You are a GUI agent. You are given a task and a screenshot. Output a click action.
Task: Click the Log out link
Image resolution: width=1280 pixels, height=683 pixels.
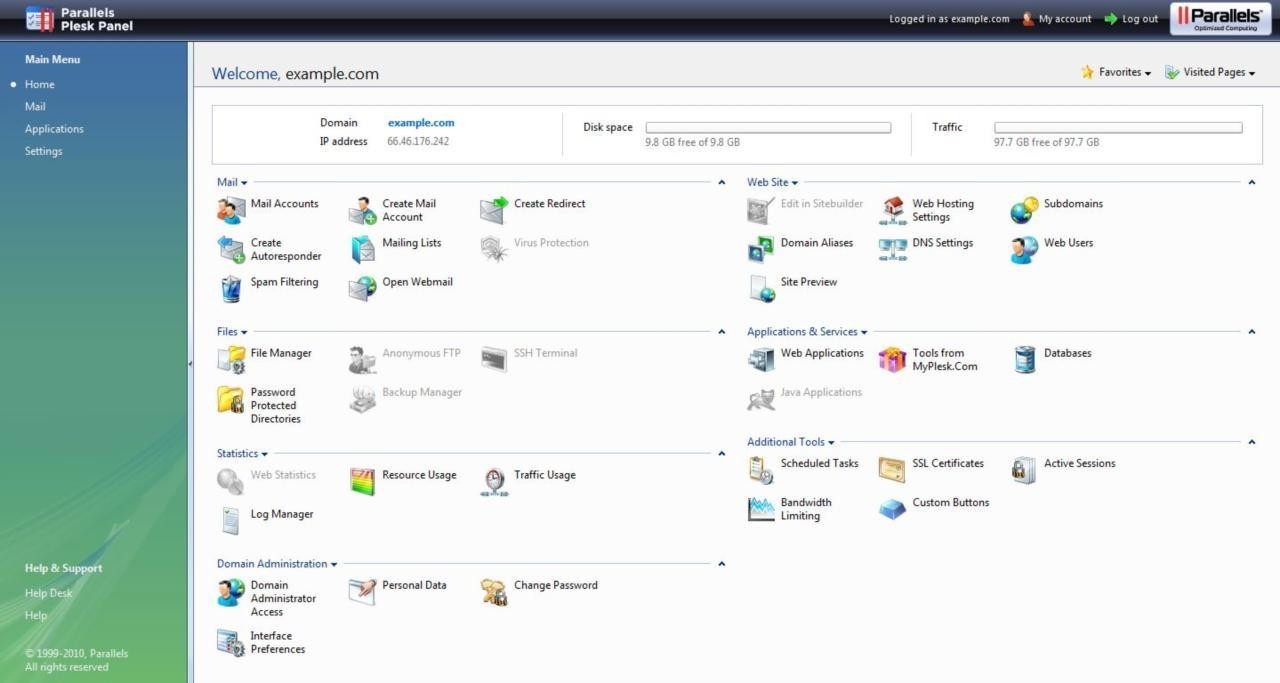[x=1139, y=19]
